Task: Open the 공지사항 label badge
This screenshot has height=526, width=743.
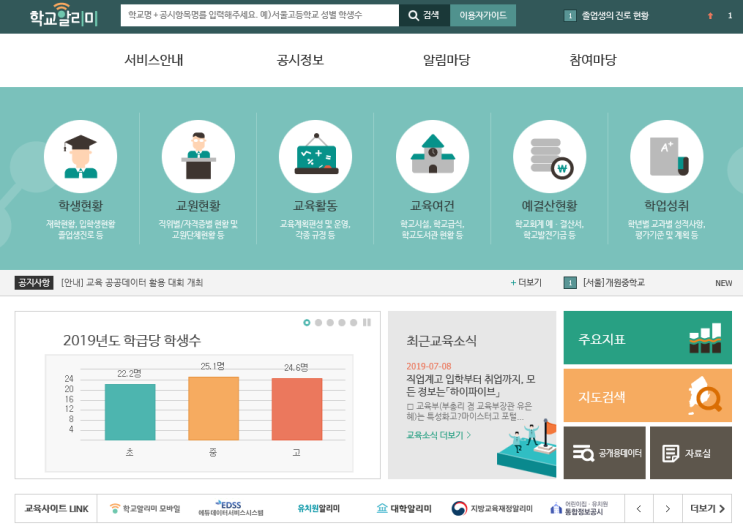Action: pyautogui.click(x=34, y=283)
